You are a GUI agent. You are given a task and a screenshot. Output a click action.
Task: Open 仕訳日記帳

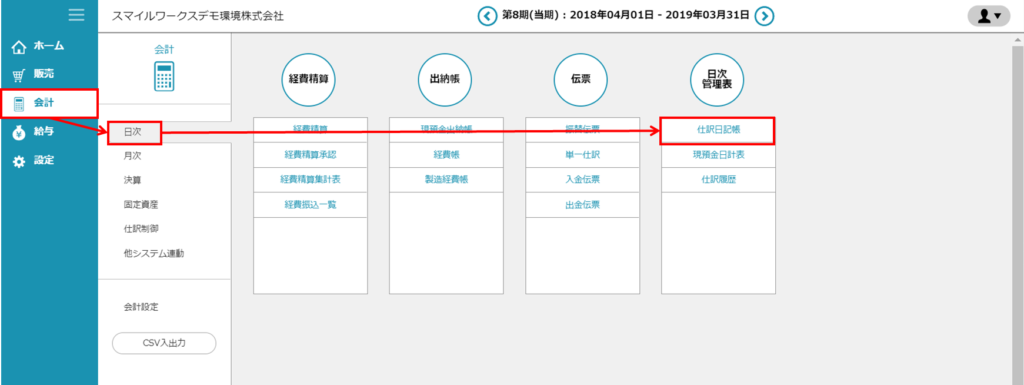[718, 131]
